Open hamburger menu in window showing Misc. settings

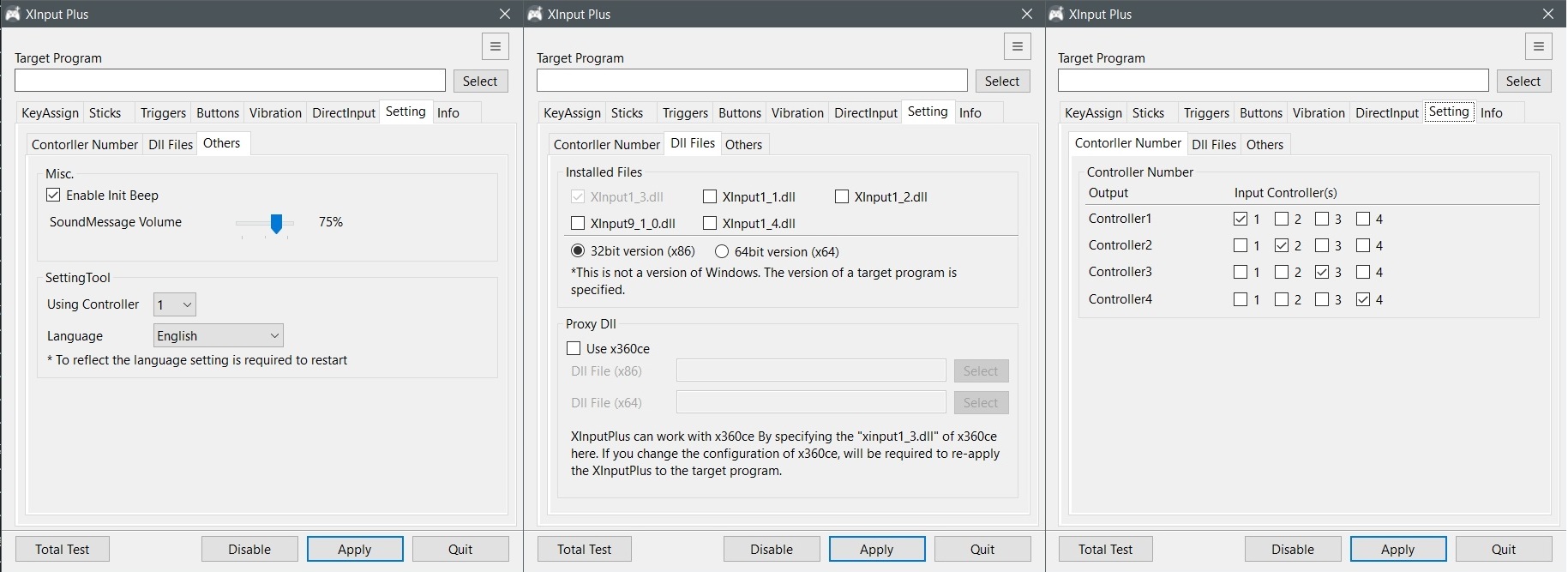point(495,46)
